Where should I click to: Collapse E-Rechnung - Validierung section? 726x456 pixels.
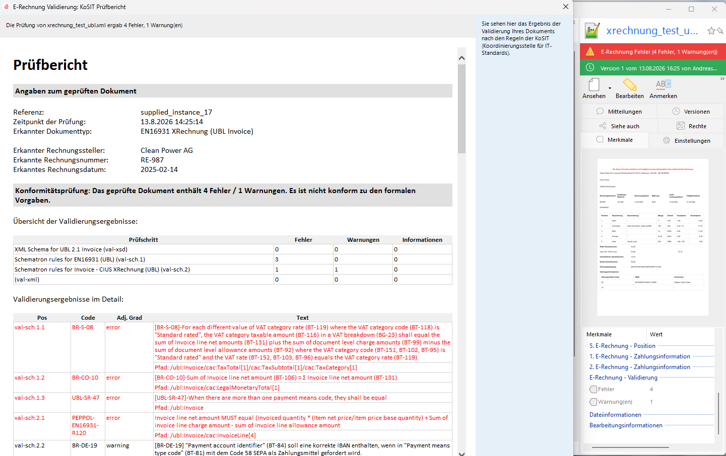[623, 378]
